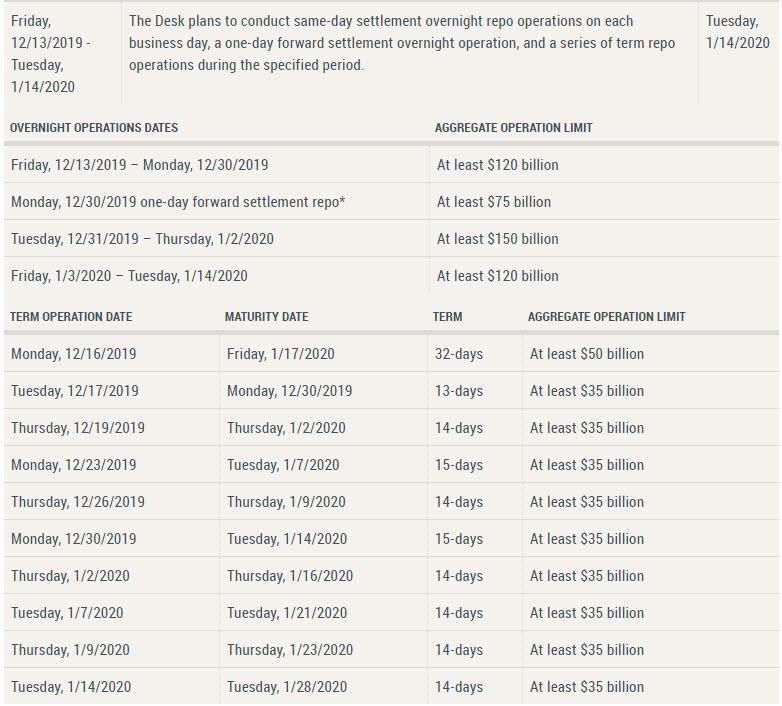This screenshot has width=782, height=706.
Task: Select term operation date 'Thursday, 12/26/2019'
Action: click(x=78, y=502)
